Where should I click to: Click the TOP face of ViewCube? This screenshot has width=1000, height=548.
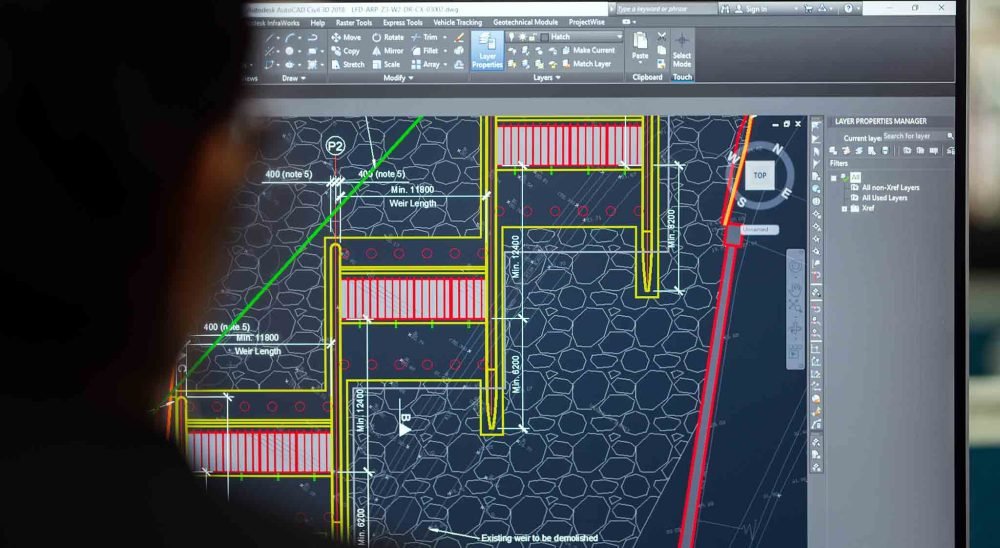pyautogui.click(x=760, y=176)
